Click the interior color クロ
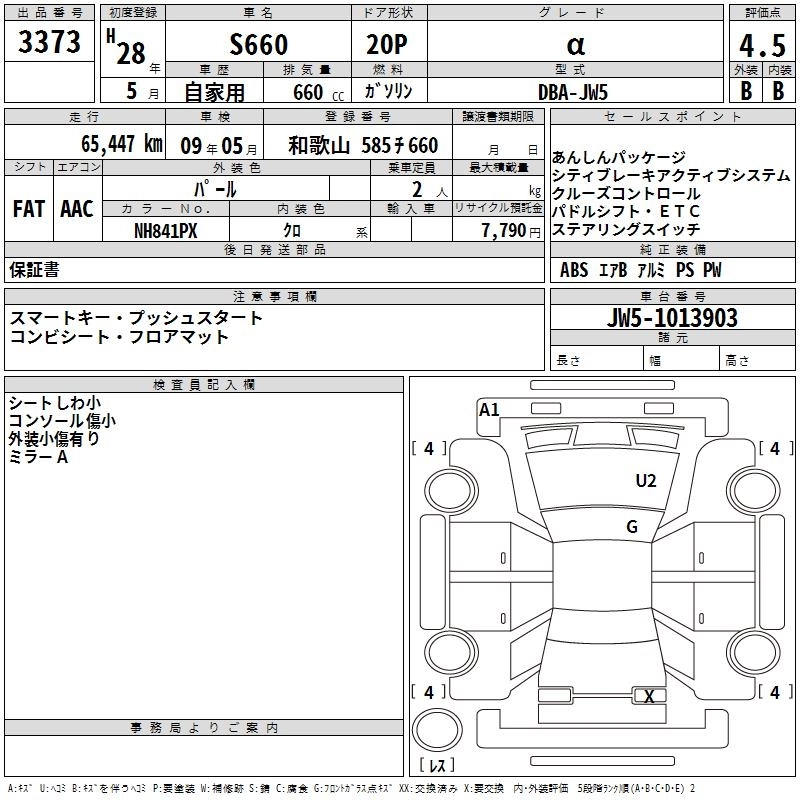Image resolution: width=800 pixels, height=800 pixels. click(x=292, y=231)
